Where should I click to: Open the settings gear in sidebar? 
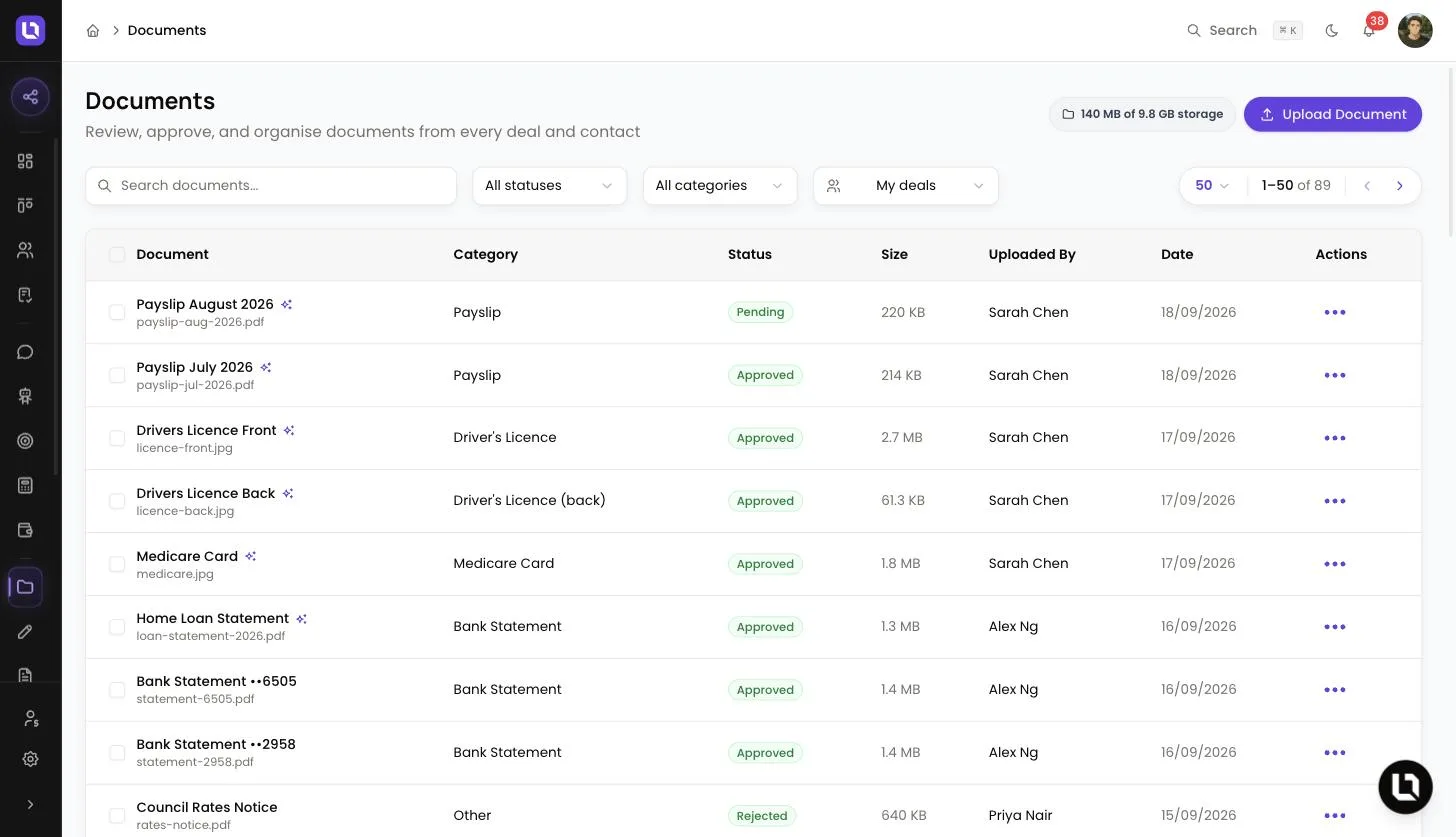click(30, 759)
